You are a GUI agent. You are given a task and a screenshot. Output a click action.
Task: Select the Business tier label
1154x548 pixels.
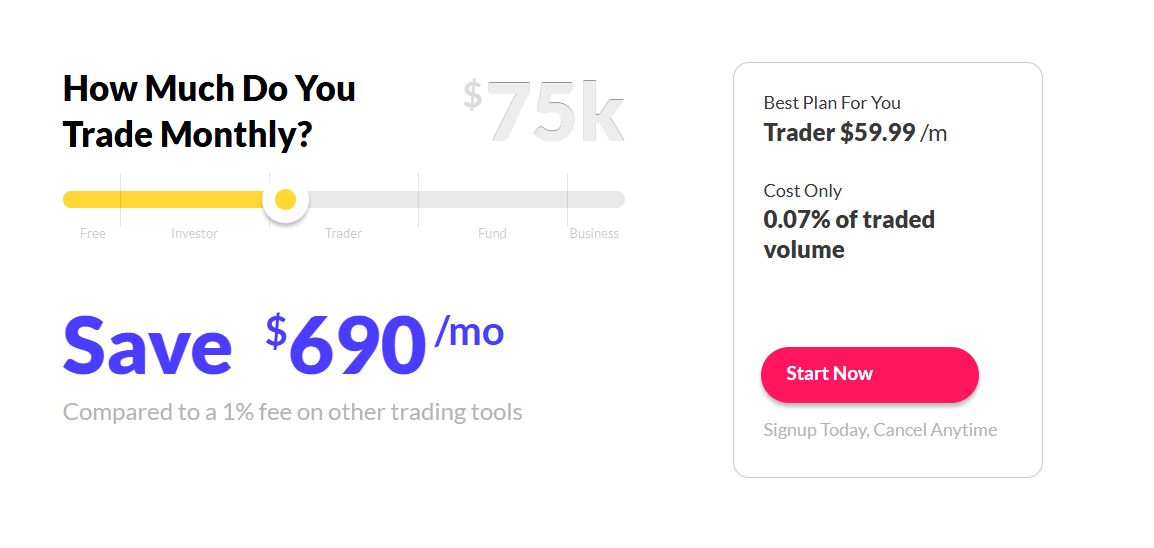[x=594, y=233]
